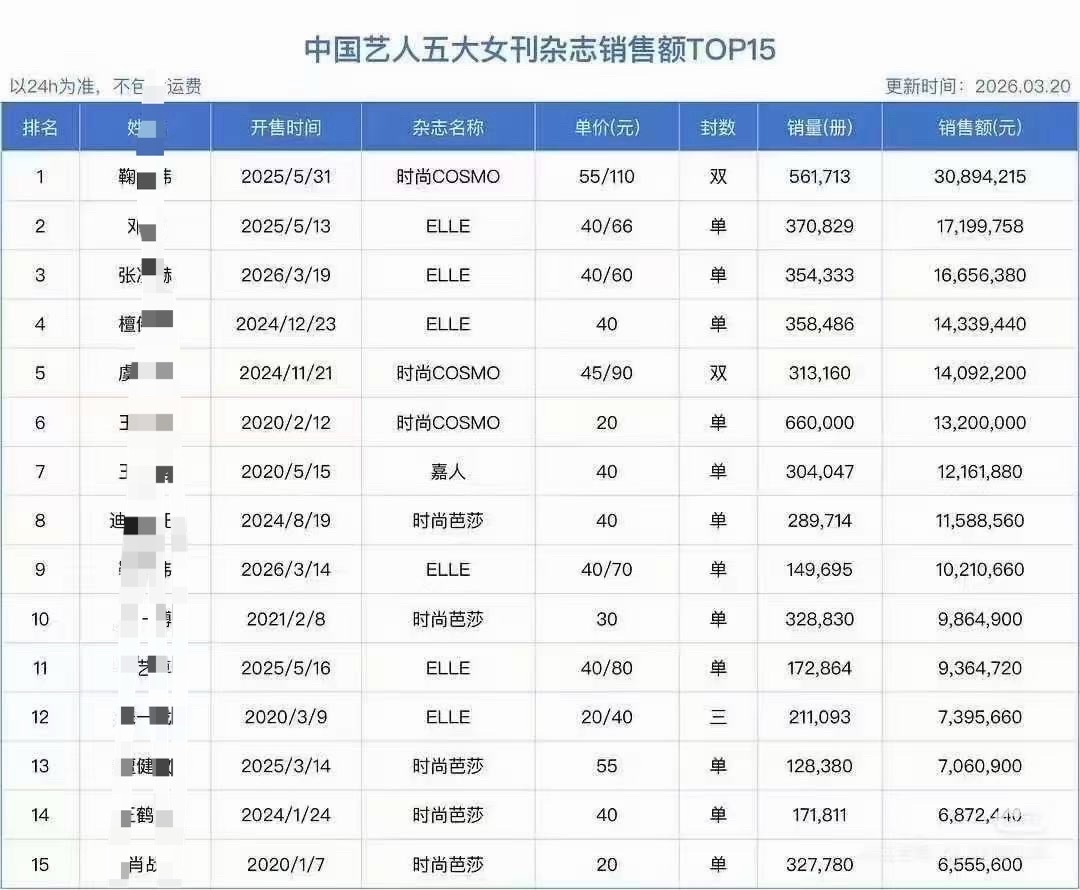Click sales amount 9,364,720
This screenshot has height=890, width=1080.
tap(980, 668)
